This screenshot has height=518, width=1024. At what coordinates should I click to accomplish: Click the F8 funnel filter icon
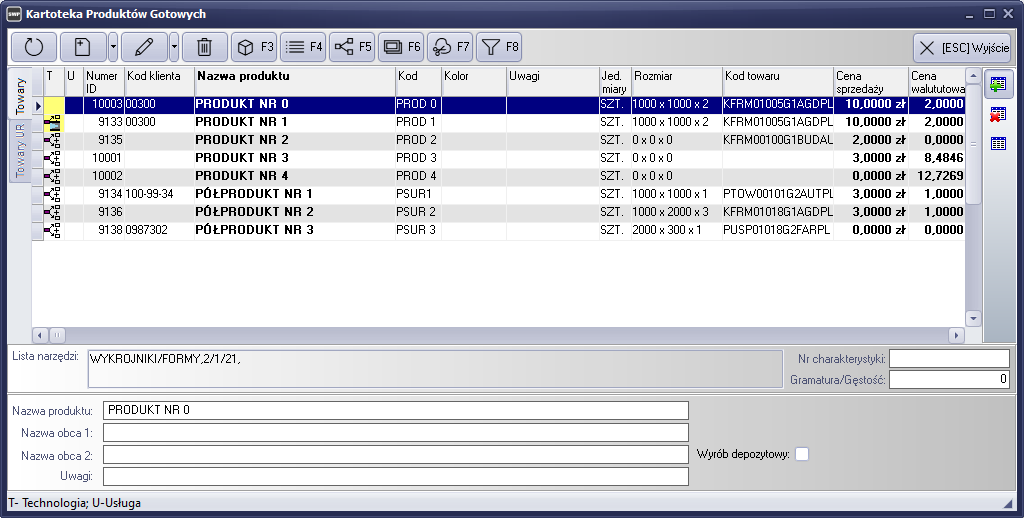click(499, 46)
